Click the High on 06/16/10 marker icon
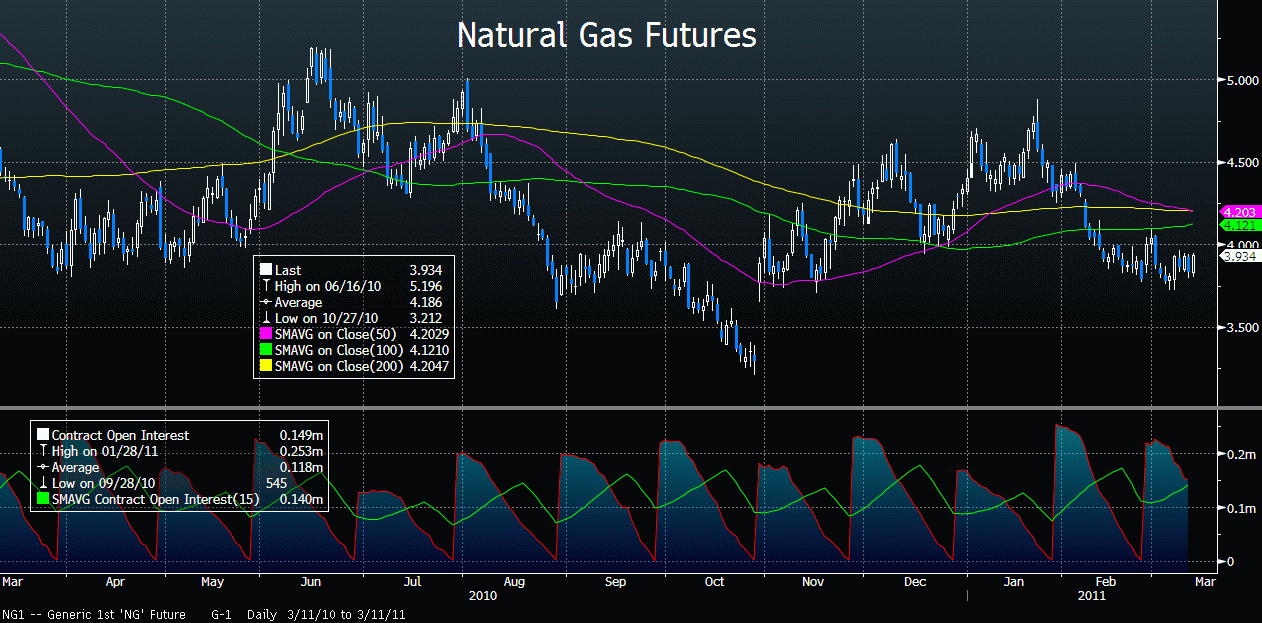This screenshot has width=1262, height=623. [x=265, y=286]
